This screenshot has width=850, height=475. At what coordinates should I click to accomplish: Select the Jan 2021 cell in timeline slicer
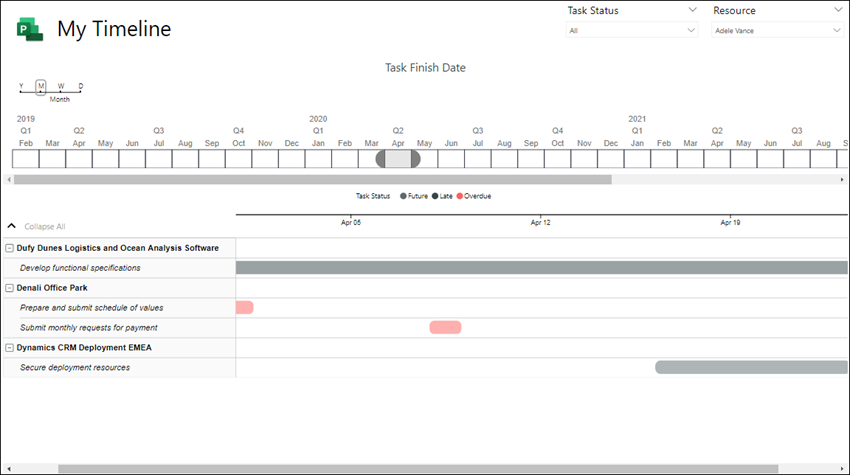tap(637, 159)
